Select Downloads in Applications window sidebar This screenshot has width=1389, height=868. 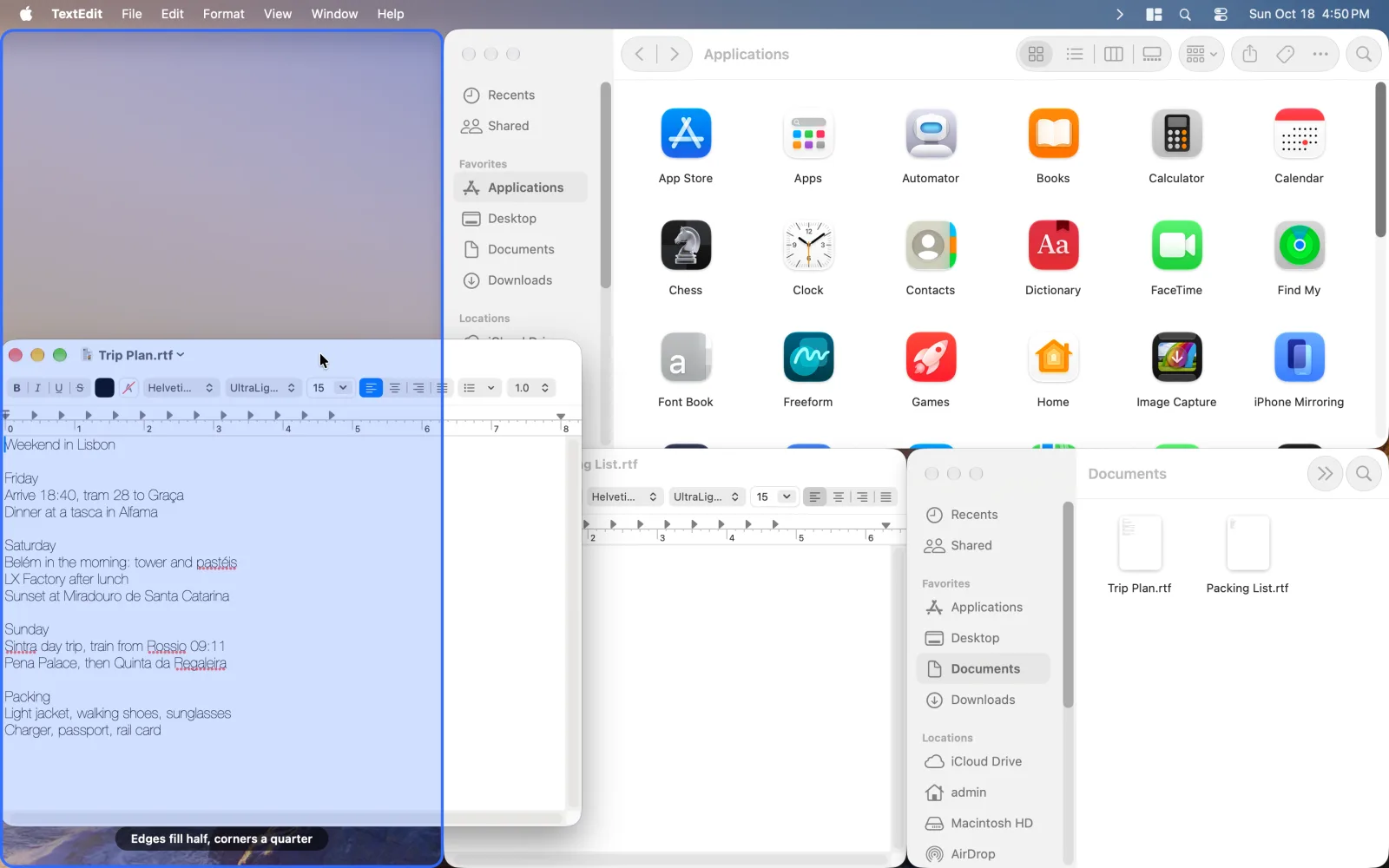520,280
